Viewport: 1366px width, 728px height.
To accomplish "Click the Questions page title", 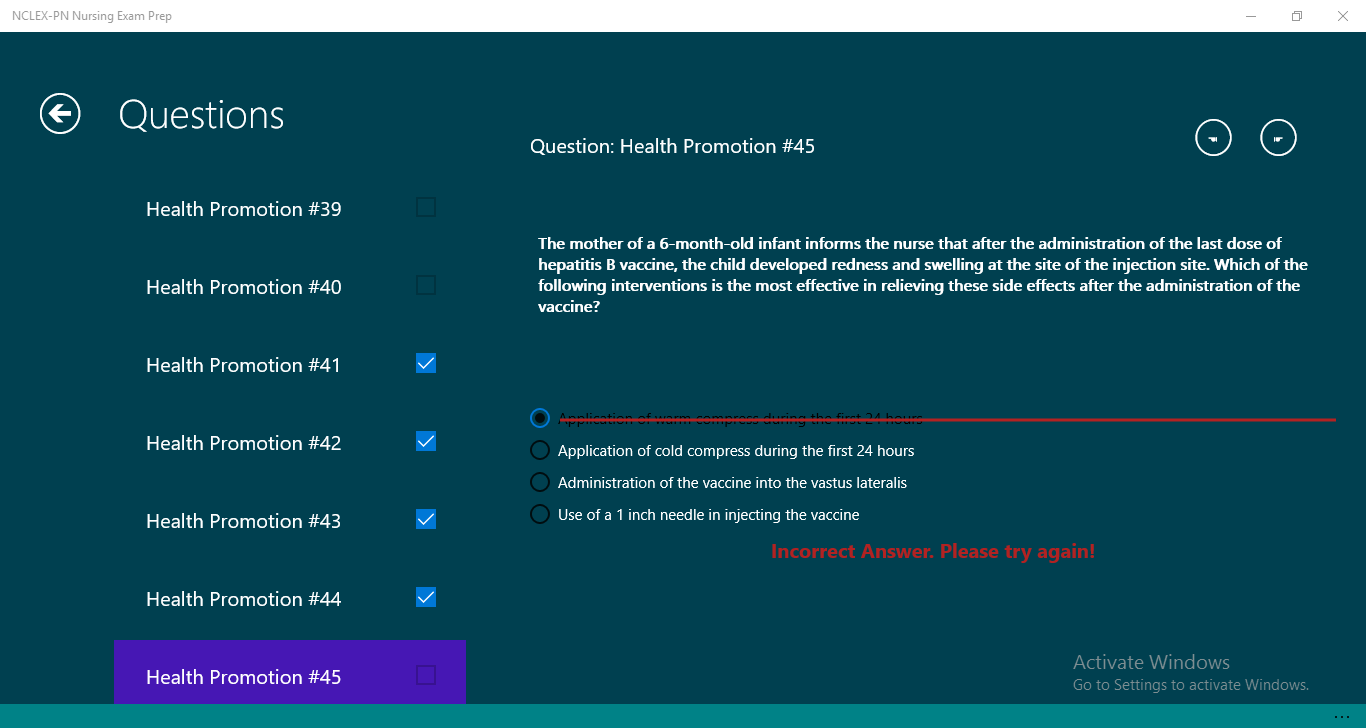I will coord(201,115).
